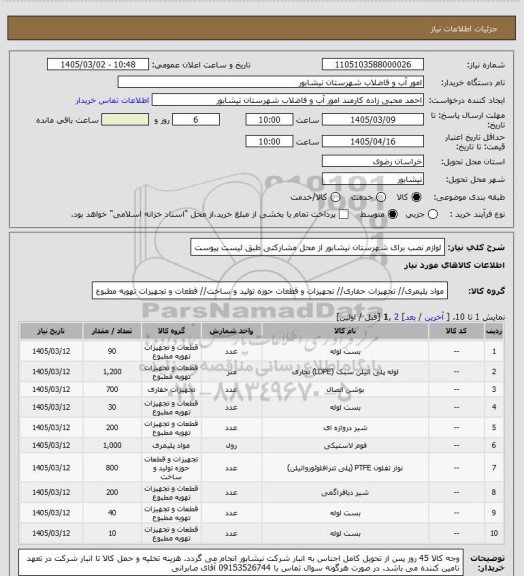524x576 pixels.
Task: Click the شرح کلی نیاز description field
Action: coord(317,247)
